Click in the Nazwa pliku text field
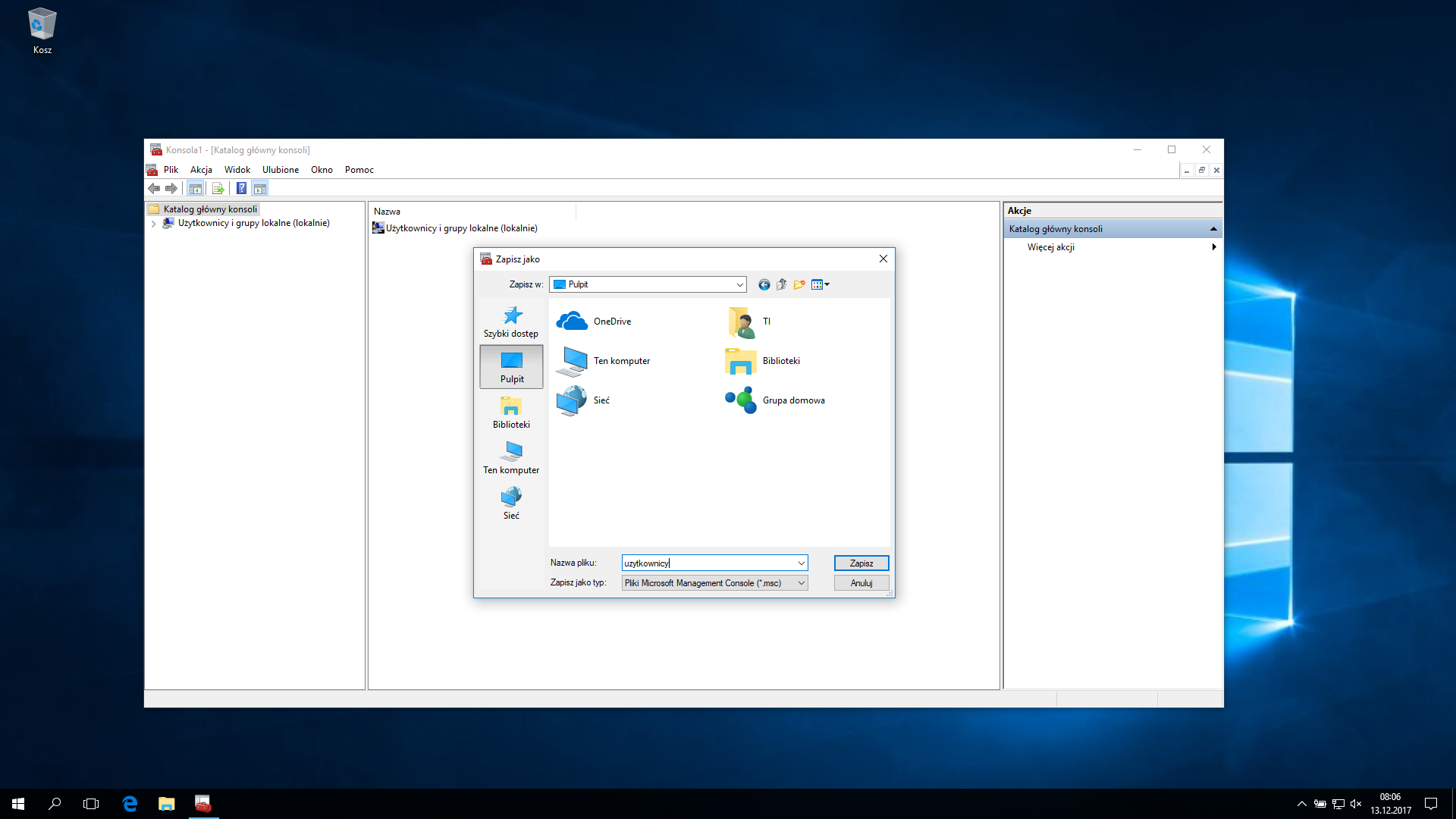 708,563
